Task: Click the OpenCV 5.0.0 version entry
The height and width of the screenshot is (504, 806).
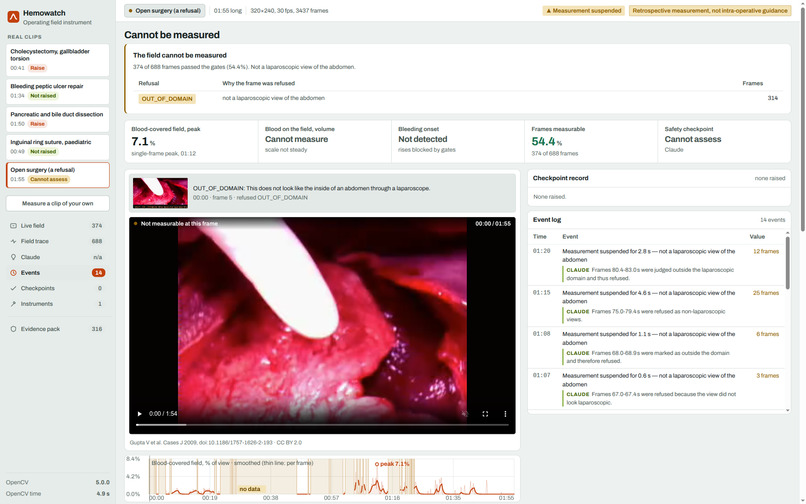Action: (x=58, y=482)
